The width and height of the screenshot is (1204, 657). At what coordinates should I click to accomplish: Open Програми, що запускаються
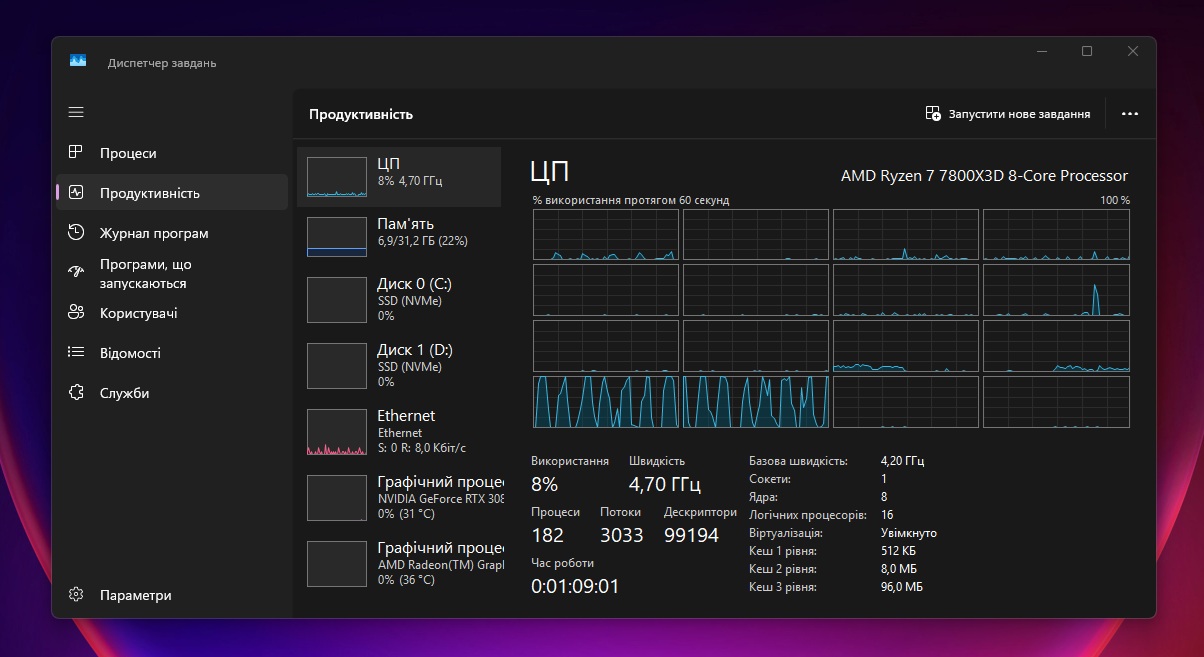click(172, 274)
